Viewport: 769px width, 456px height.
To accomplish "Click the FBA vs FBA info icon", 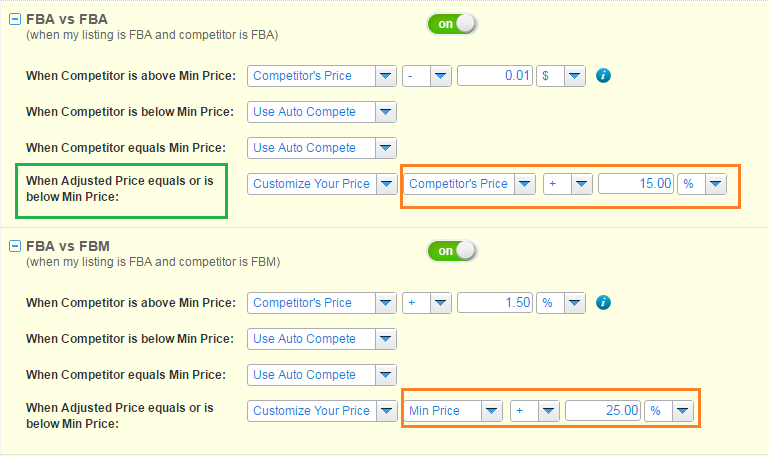I will tap(604, 76).
